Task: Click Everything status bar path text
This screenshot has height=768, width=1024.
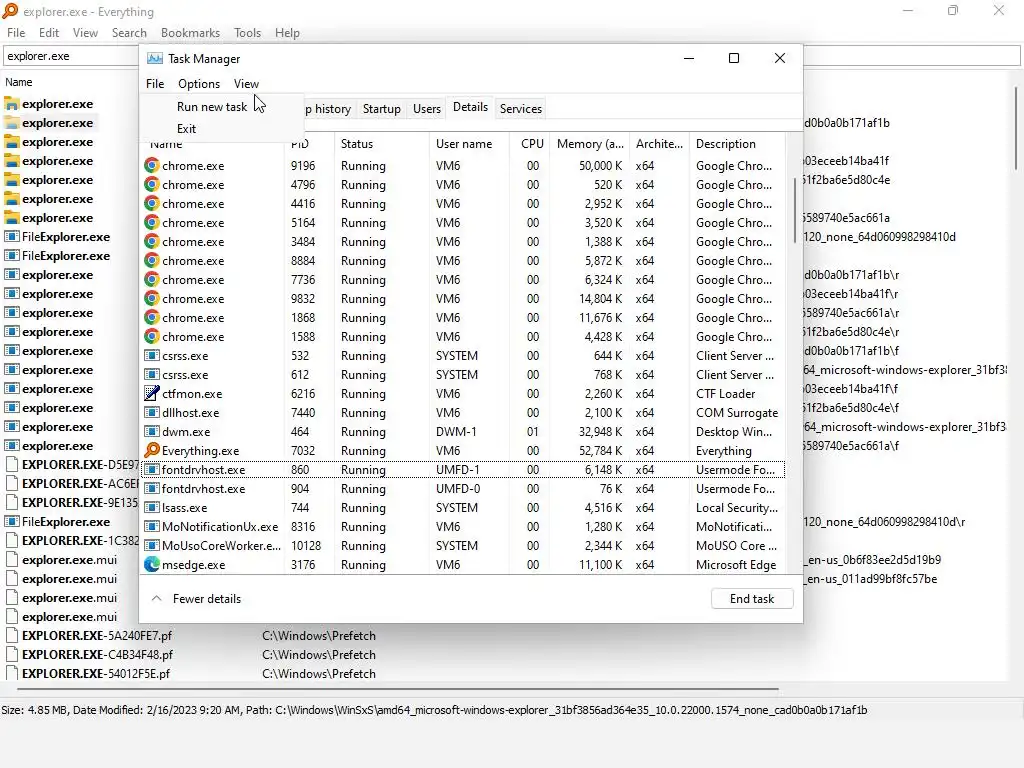Action: click(x=434, y=710)
